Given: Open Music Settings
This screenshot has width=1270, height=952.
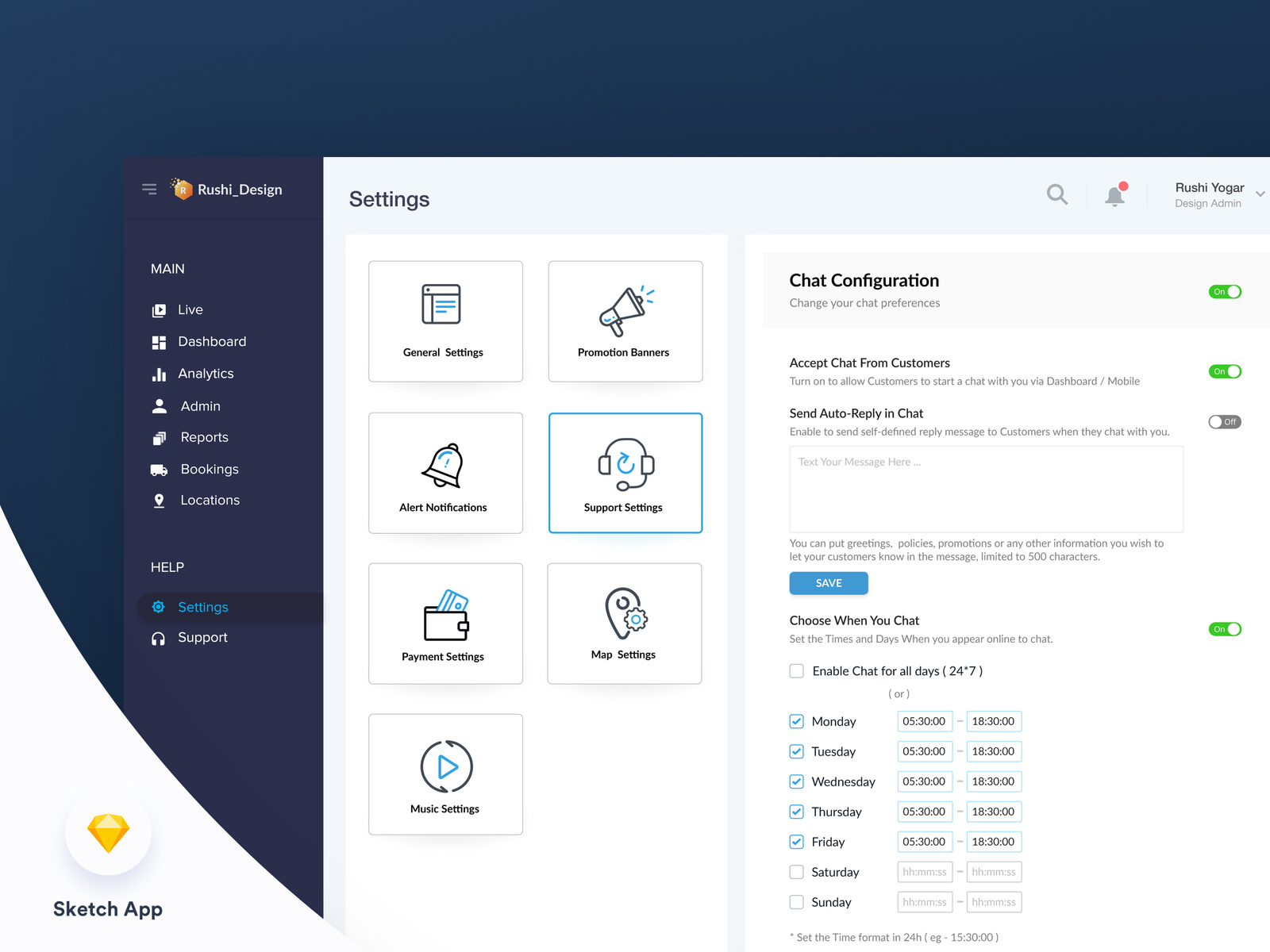Looking at the screenshot, I should [x=444, y=774].
